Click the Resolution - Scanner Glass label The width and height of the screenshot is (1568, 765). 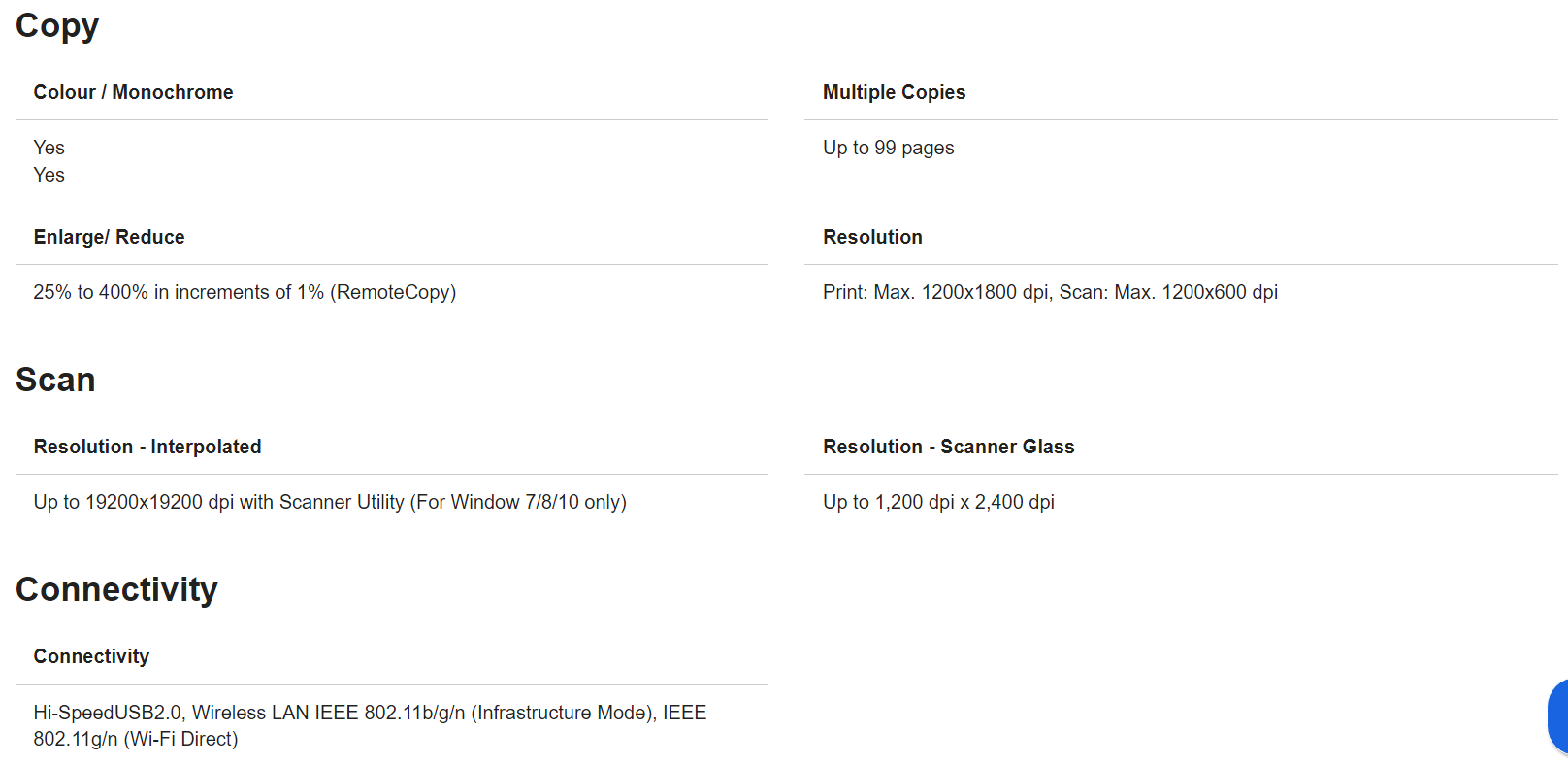(948, 447)
